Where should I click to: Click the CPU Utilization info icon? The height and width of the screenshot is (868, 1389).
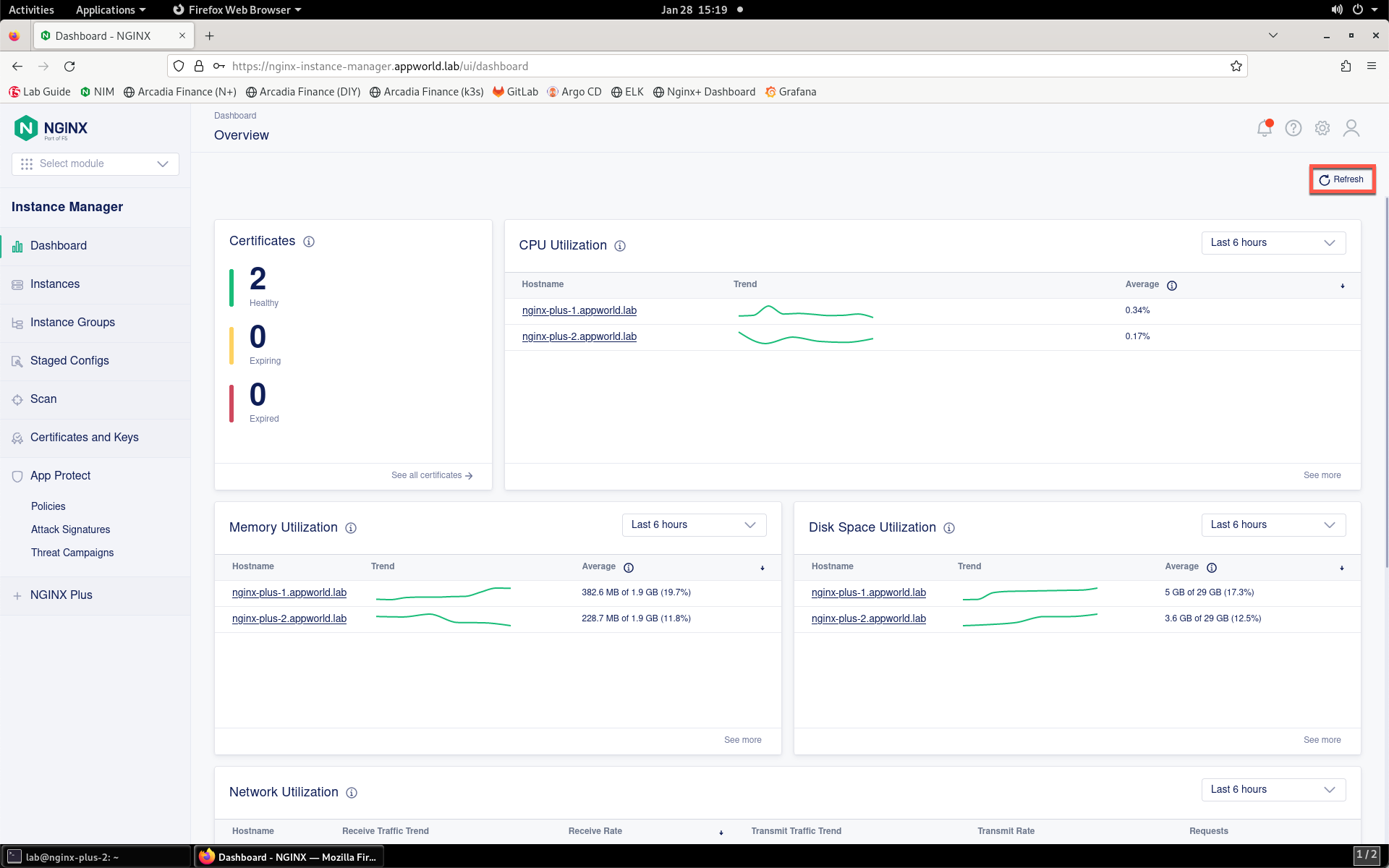(620, 246)
